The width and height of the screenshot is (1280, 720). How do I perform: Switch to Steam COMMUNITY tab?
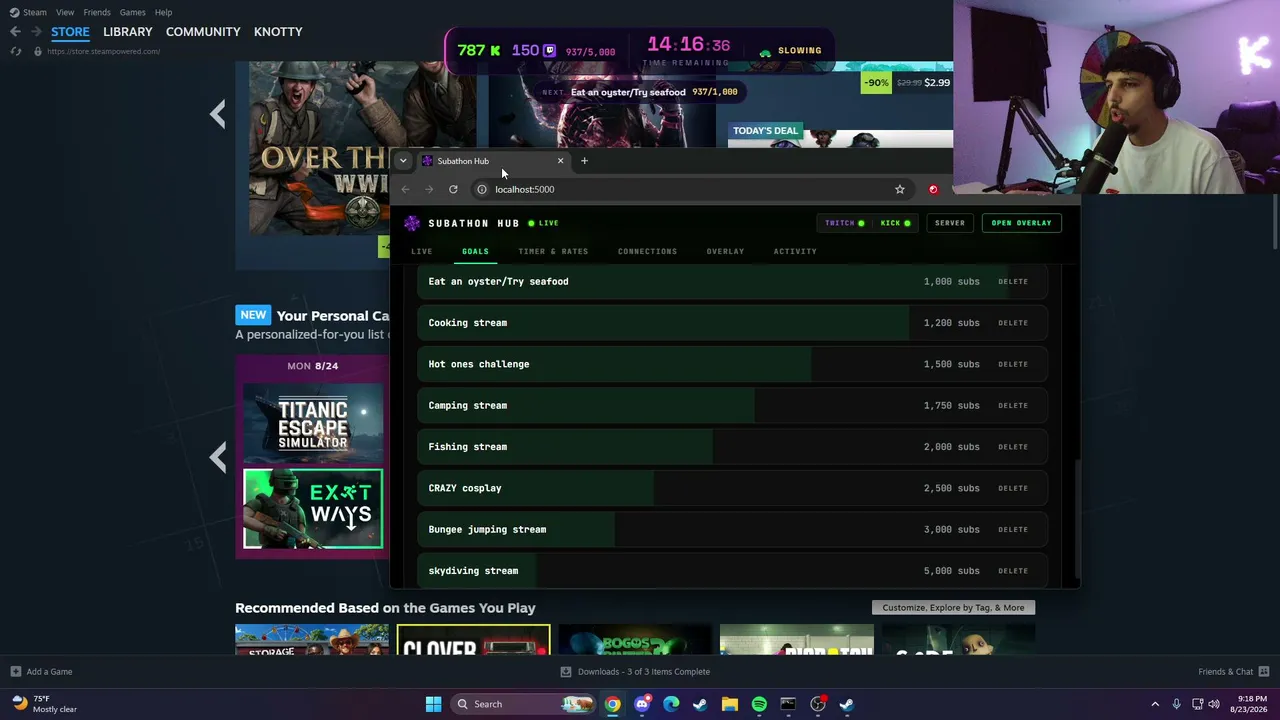[203, 32]
